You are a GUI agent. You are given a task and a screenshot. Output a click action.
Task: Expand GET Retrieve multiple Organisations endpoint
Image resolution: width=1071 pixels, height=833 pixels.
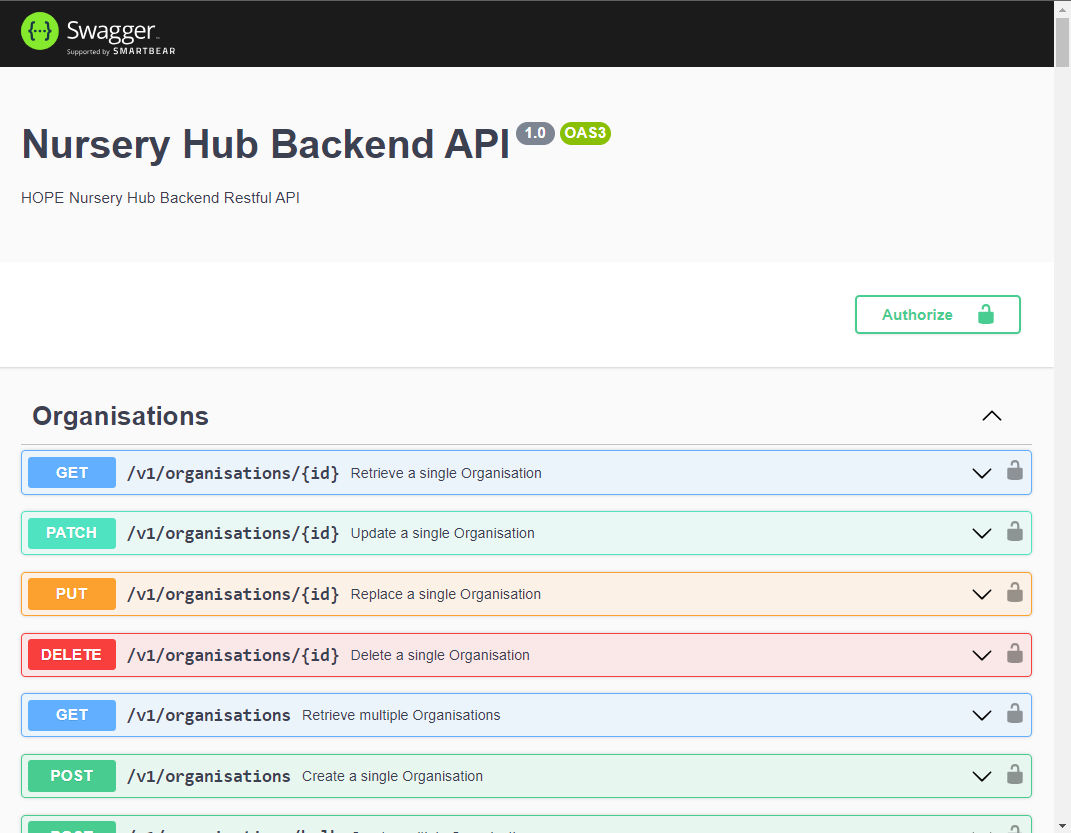981,714
